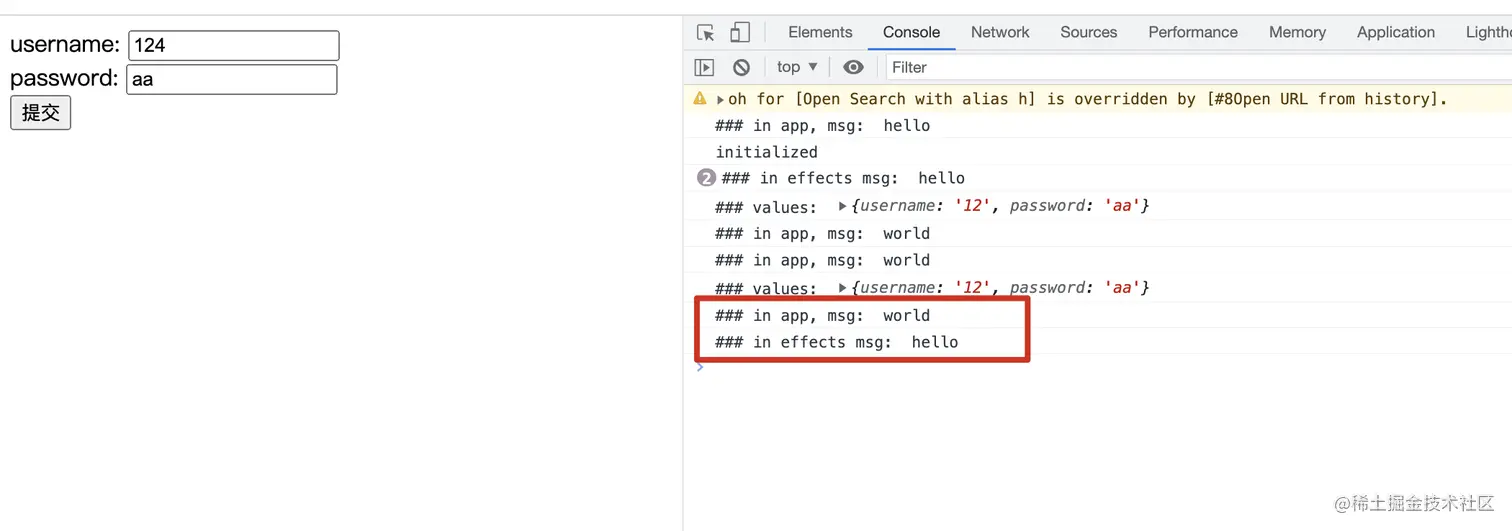Viewport: 1512px width, 531px height.
Task: Show the console sidebar panel icon
Action: (x=705, y=67)
